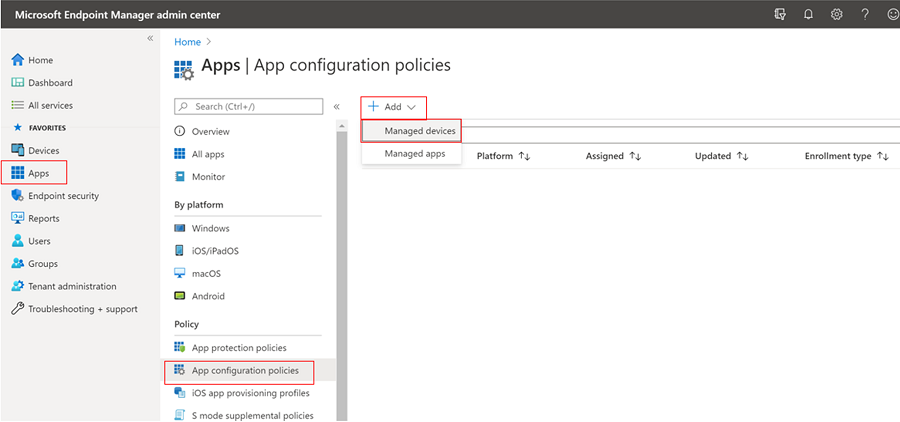Open notifications bell in the header
900x422 pixels.
pos(808,14)
